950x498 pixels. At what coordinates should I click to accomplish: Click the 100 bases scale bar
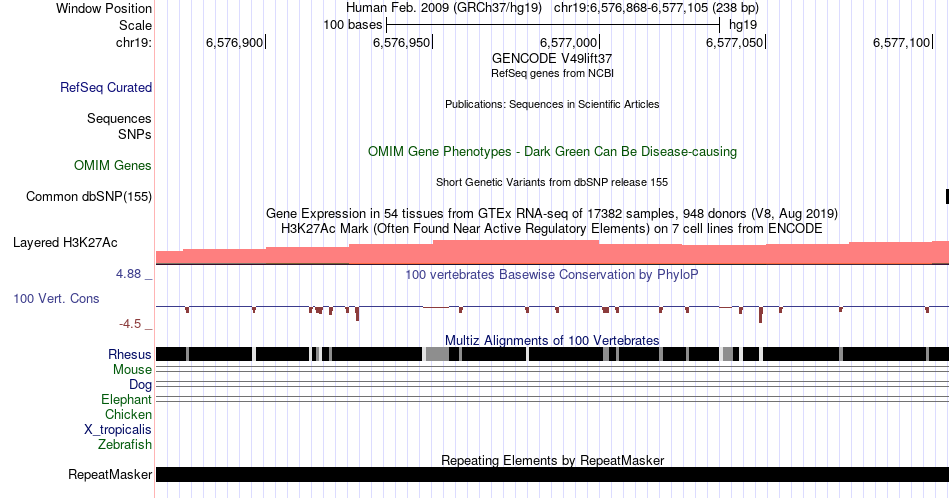(553, 25)
